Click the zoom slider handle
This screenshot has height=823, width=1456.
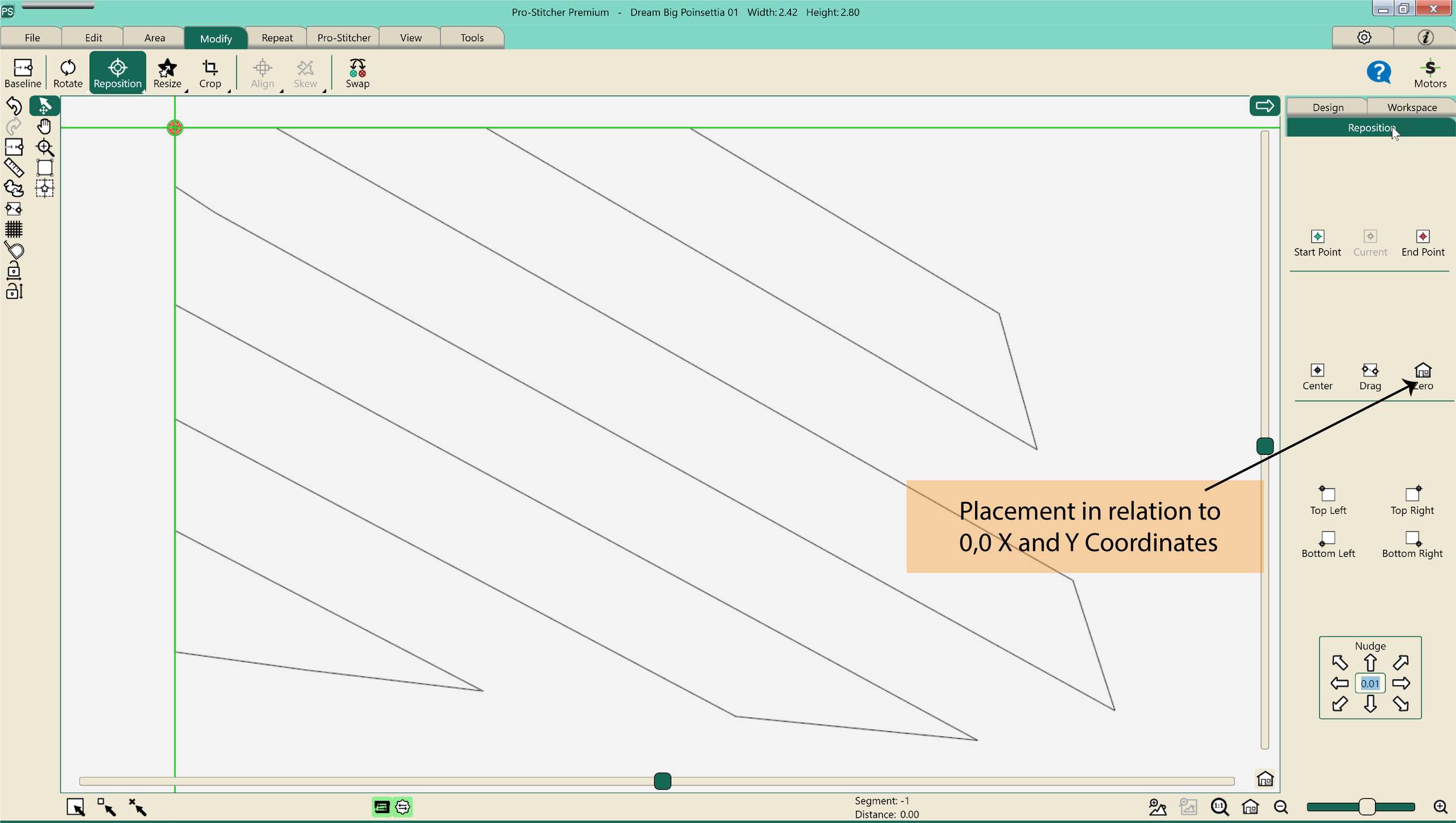pyautogui.click(x=1366, y=807)
